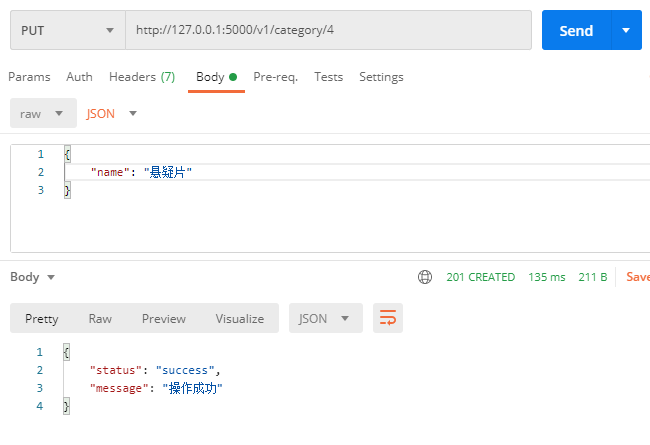This screenshot has height=445, width=650.
Task: Open the raw body type dropdown
Action: tap(43, 113)
